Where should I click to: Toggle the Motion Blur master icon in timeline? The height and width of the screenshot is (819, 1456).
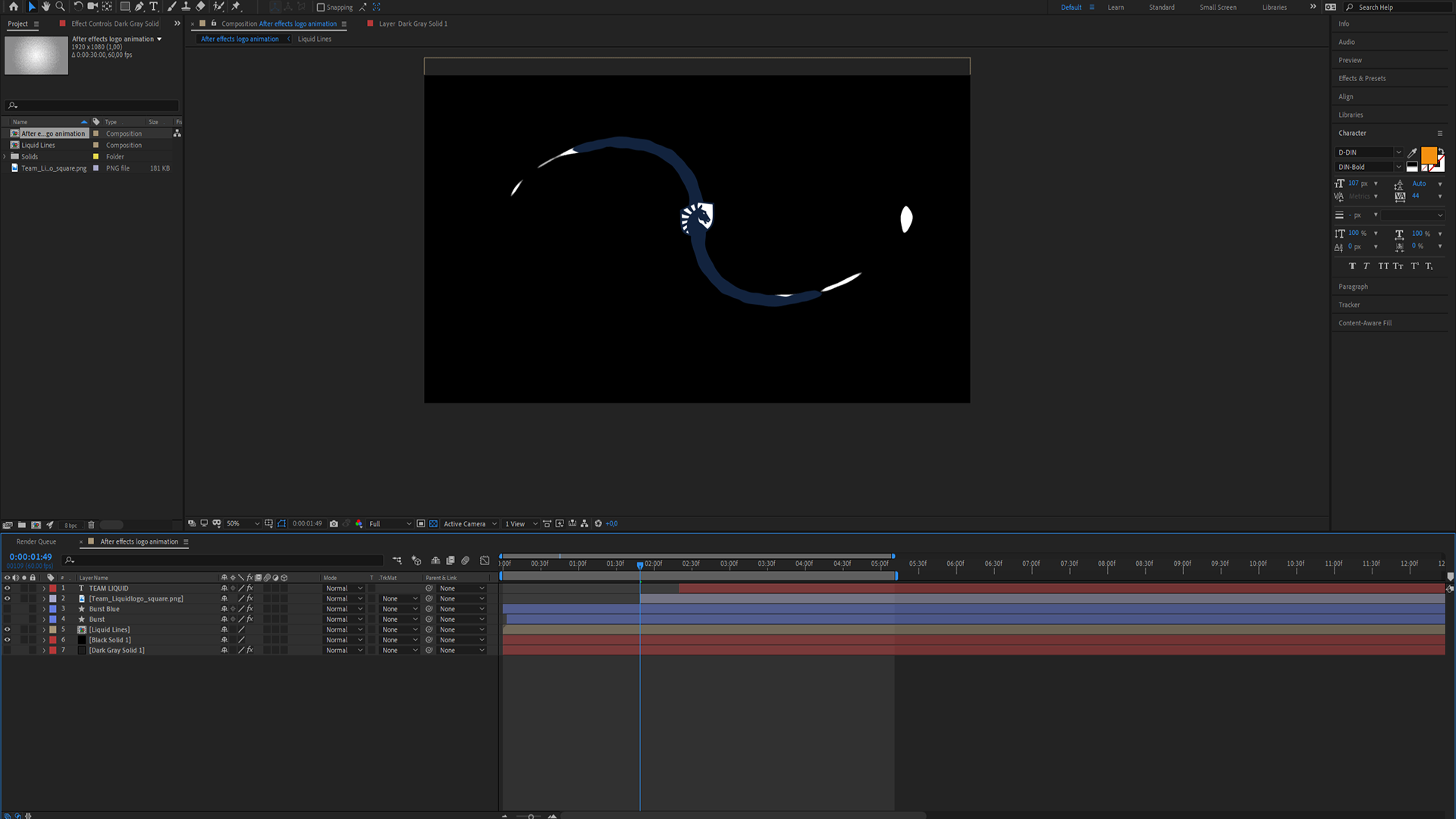pos(466,560)
